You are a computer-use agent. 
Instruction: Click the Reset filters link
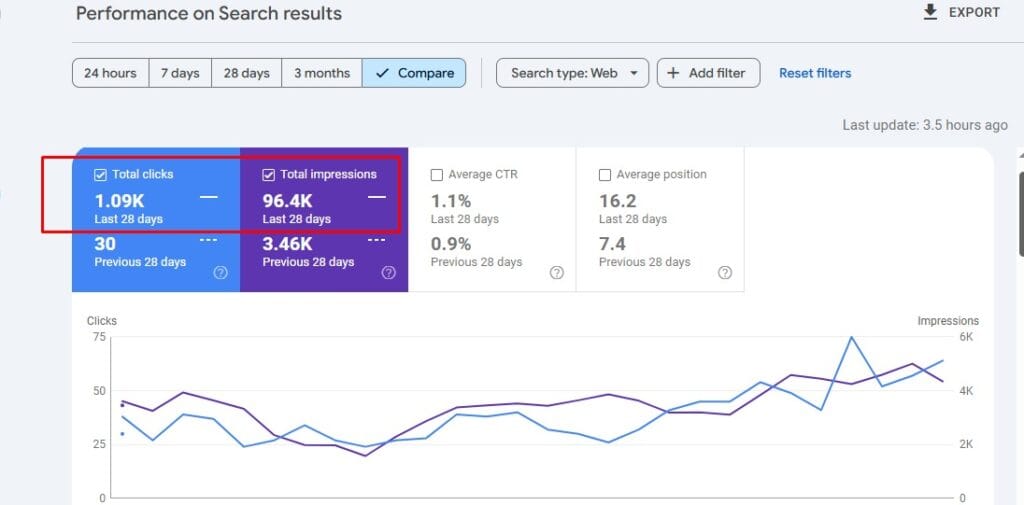pyautogui.click(x=815, y=73)
